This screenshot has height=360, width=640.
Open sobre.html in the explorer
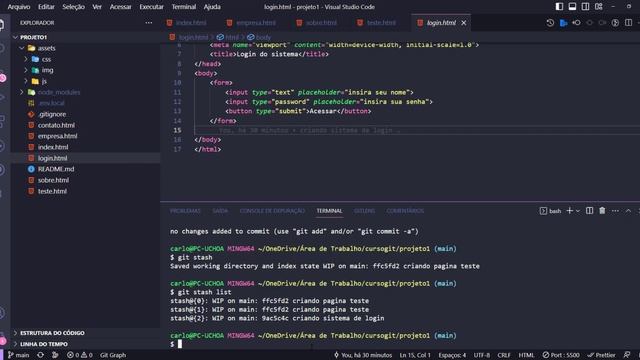(53, 180)
